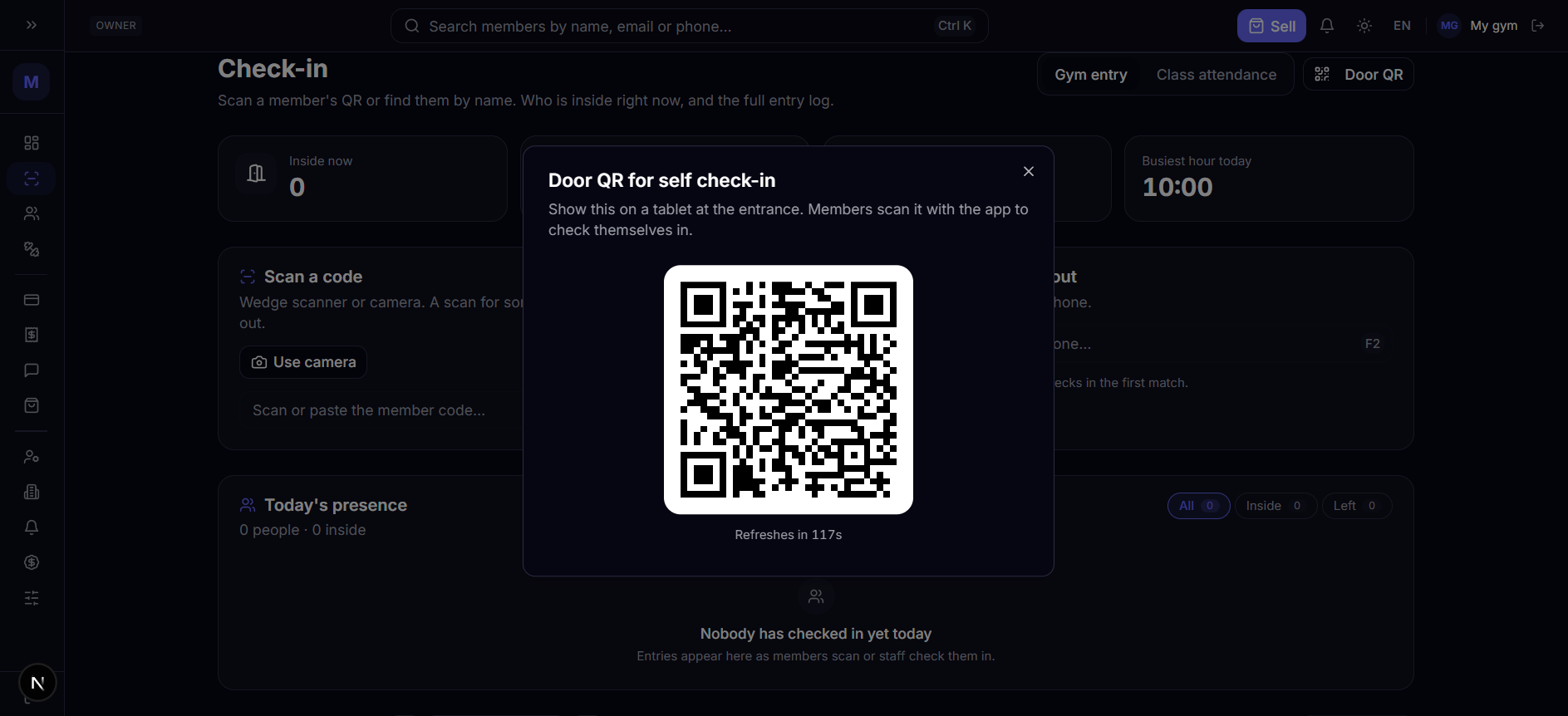Open the dumbbell icon in sidebar
Viewport: 1568px width, 716px height.
[32, 249]
